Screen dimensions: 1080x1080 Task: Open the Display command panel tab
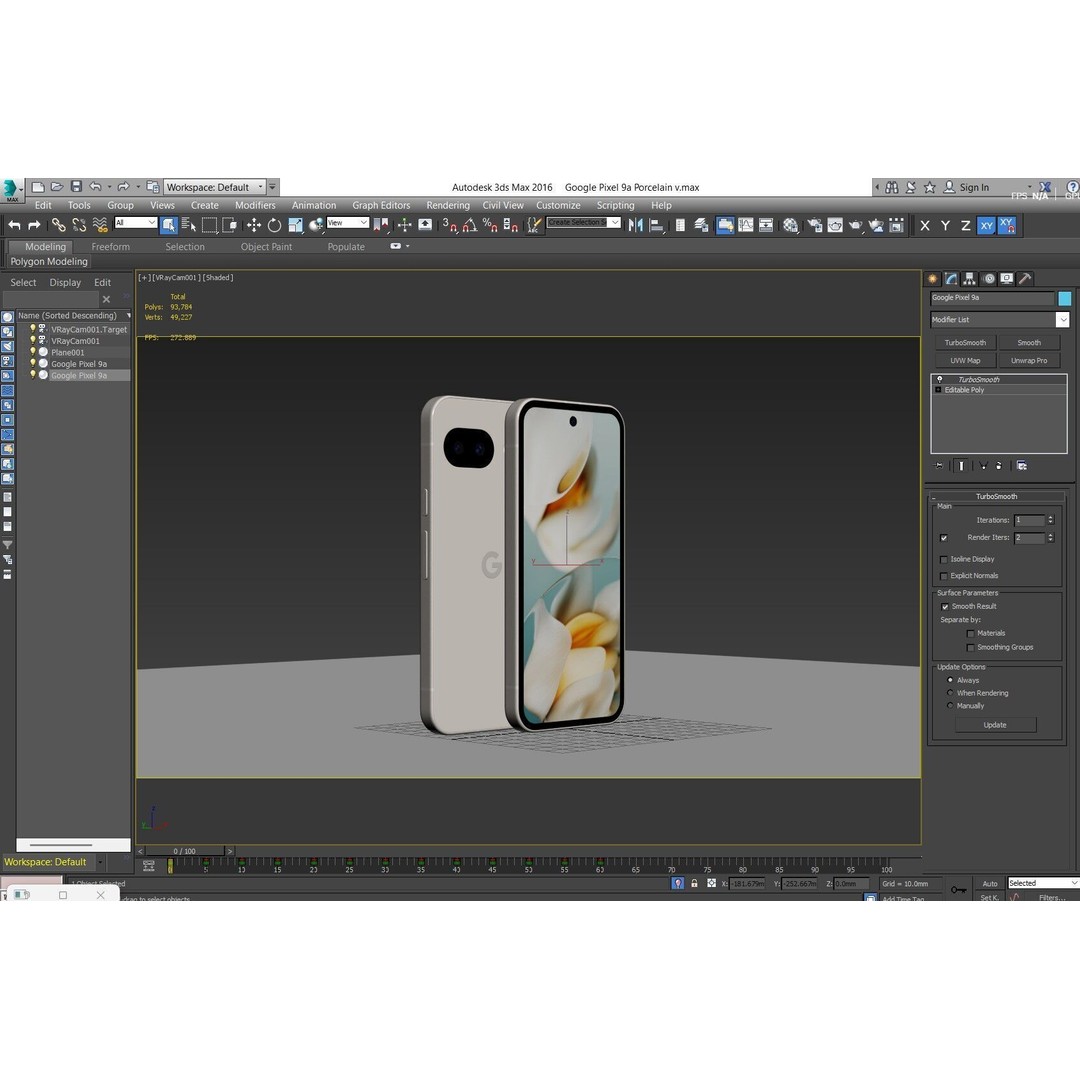tap(1007, 278)
